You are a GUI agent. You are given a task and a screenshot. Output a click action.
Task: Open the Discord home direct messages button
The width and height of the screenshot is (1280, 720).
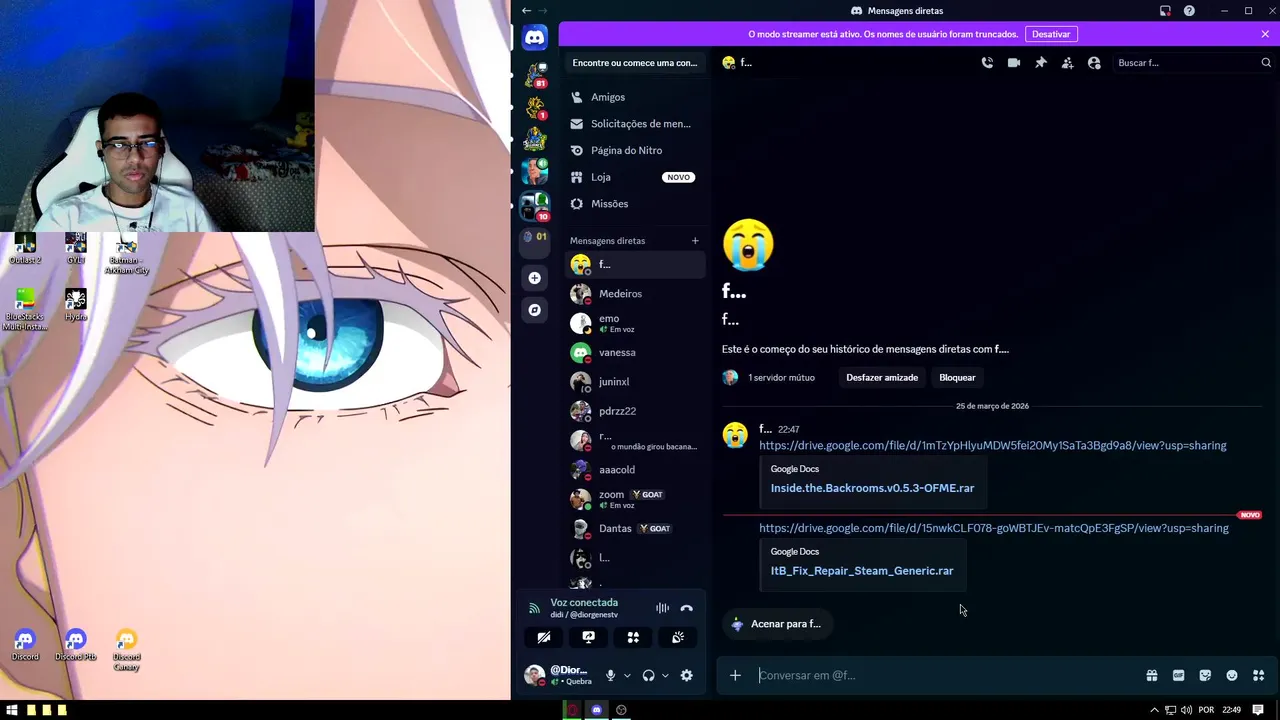coord(535,38)
